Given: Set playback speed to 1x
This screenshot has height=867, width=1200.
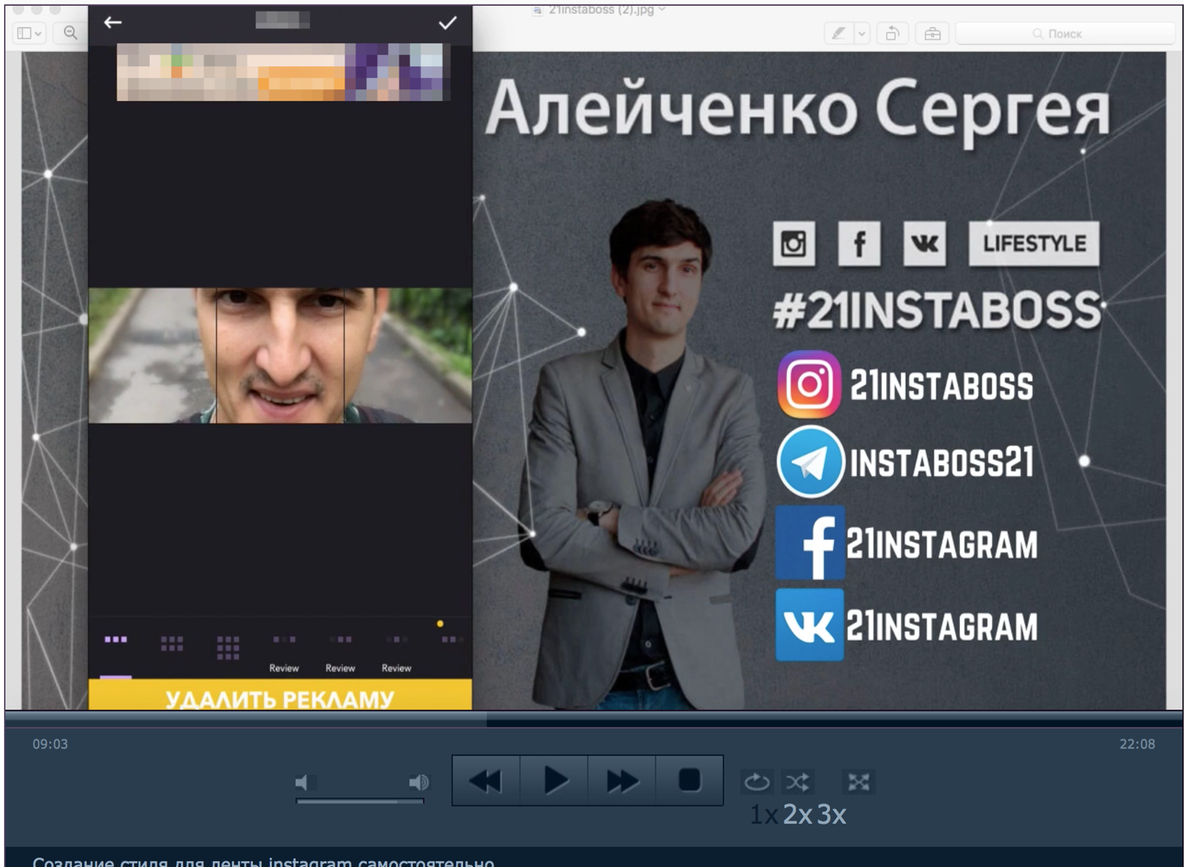Looking at the screenshot, I should point(764,815).
